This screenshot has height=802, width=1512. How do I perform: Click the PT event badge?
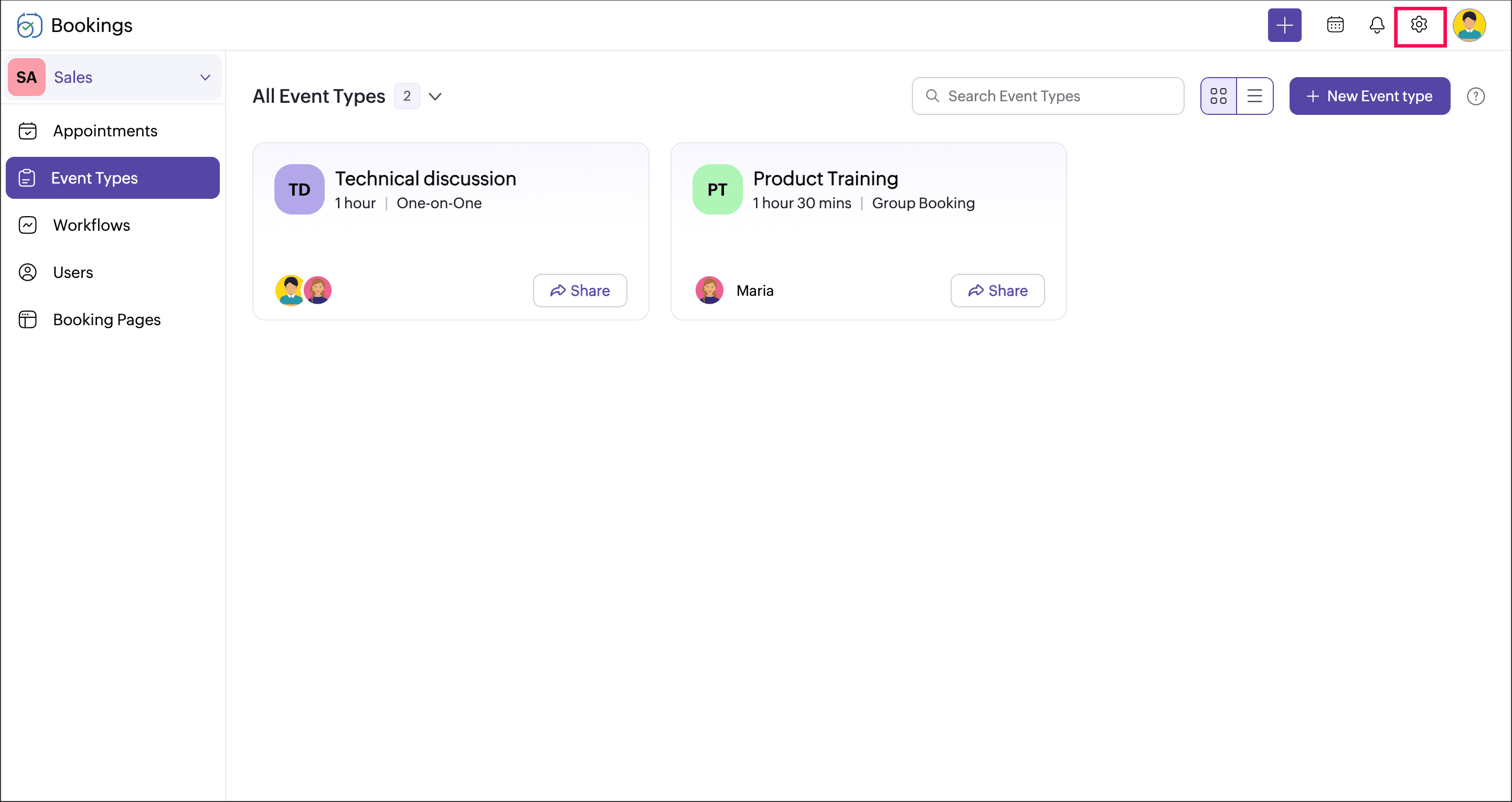[x=717, y=189]
